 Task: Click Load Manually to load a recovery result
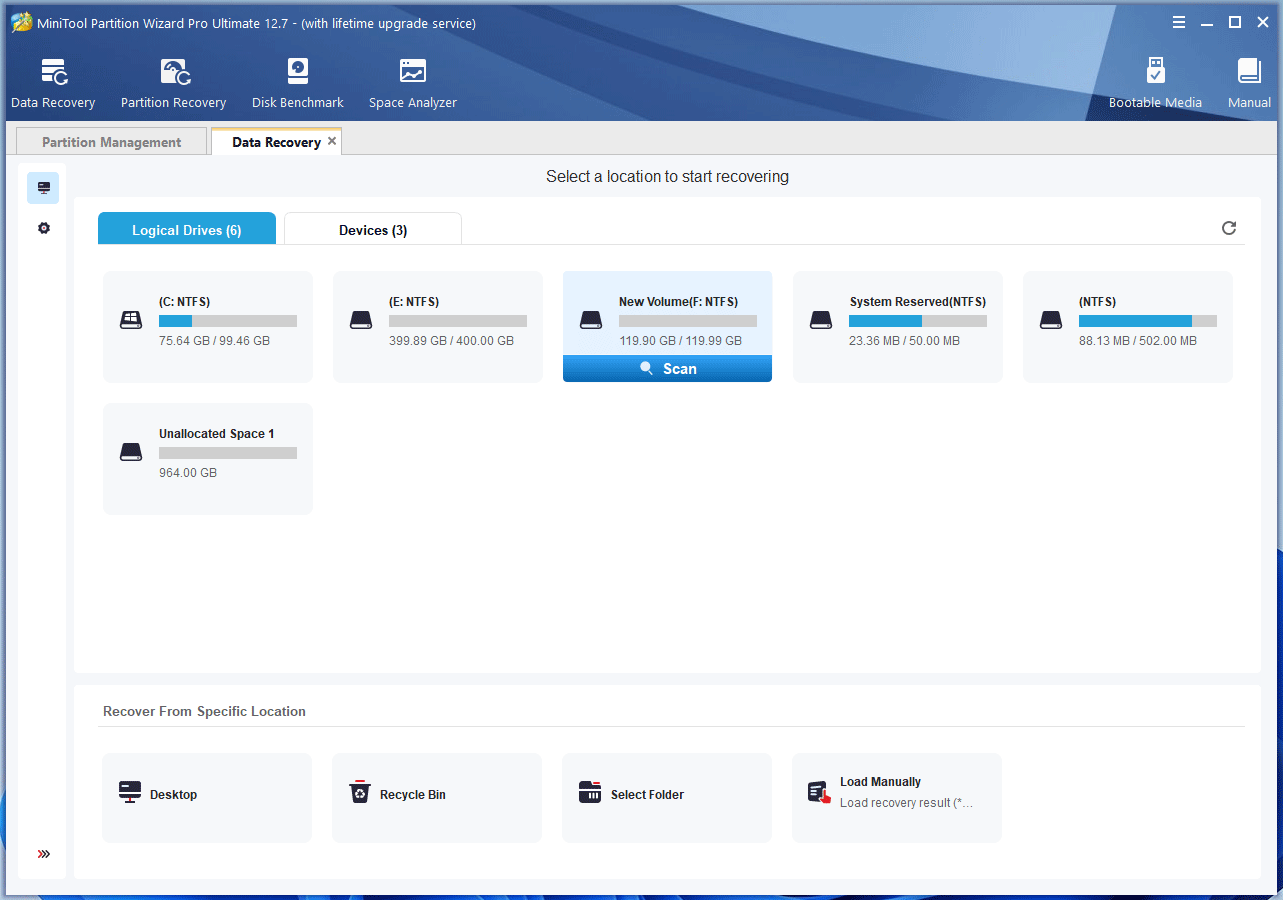[897, 798]
